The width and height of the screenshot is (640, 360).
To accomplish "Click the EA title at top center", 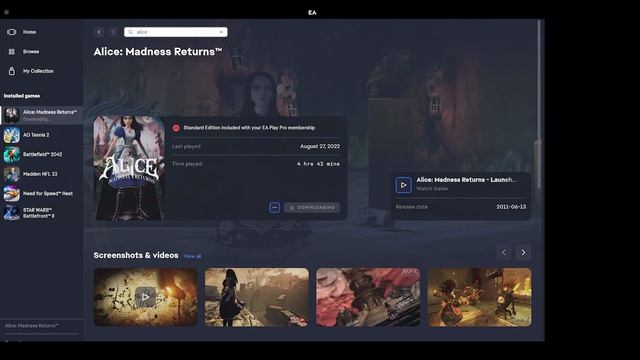I will pos(312,12).
